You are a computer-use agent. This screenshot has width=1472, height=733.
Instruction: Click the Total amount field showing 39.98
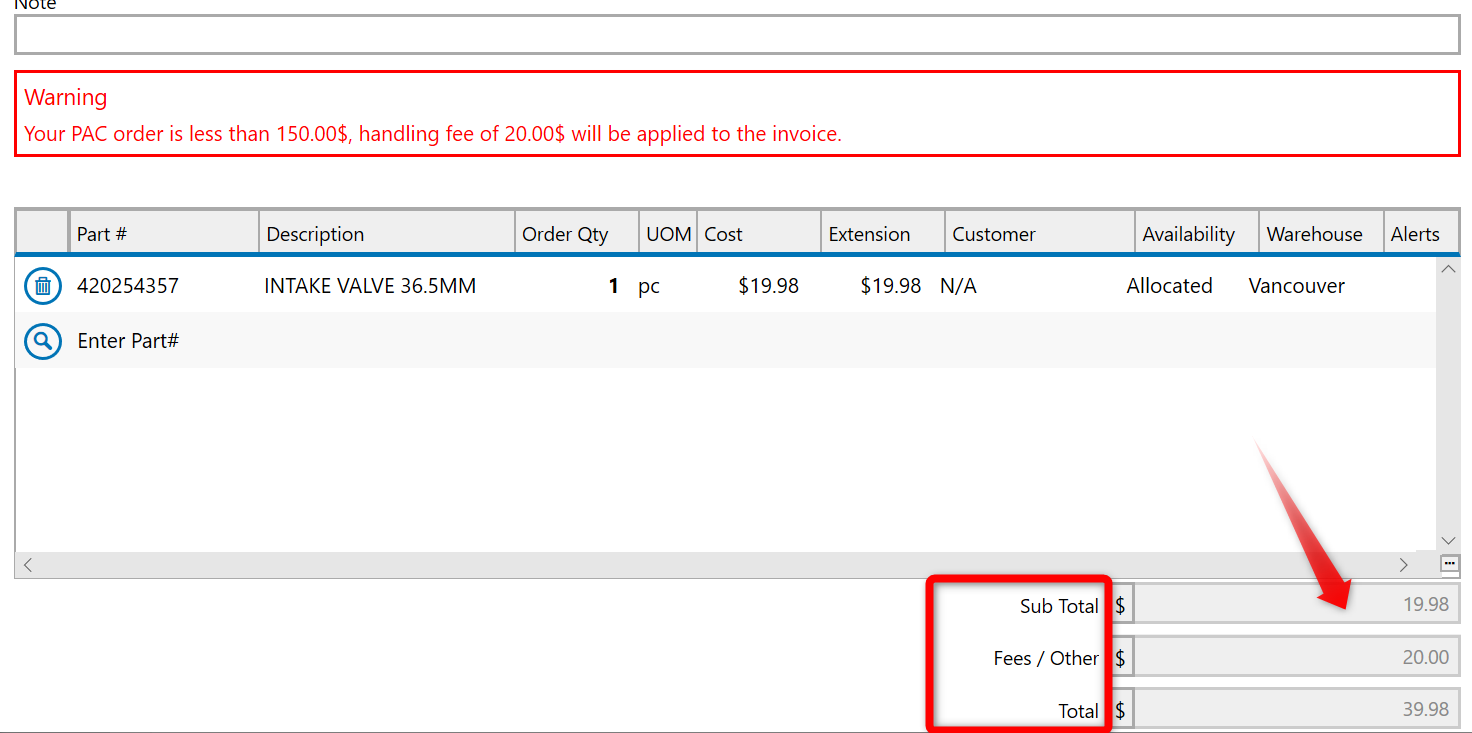click(1295, 708)
